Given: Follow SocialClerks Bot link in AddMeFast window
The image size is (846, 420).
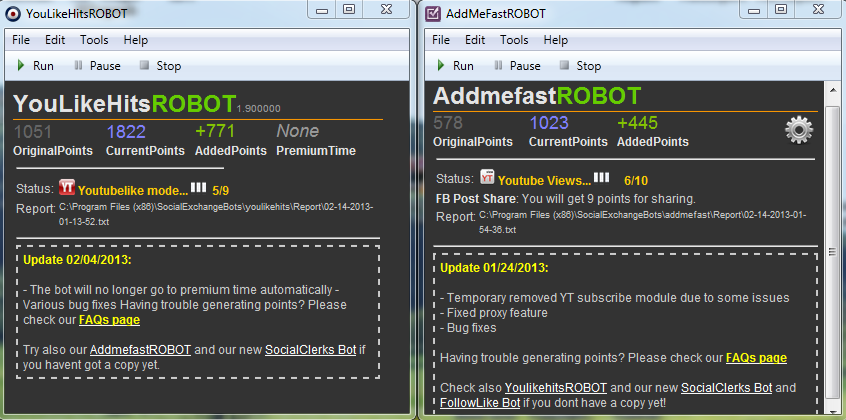Looking at the screenshot, I should point(727,388).
